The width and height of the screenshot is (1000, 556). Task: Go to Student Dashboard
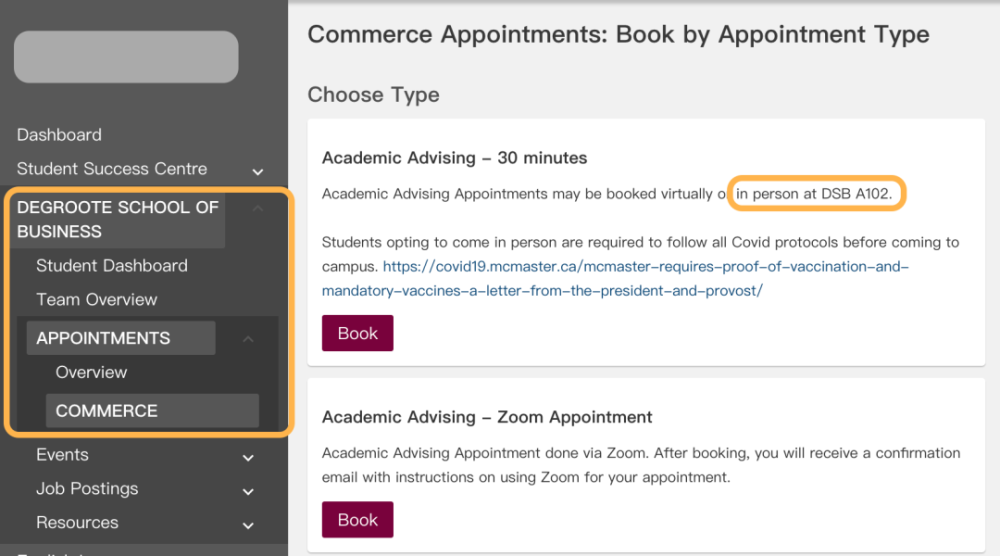pos(112,266)
